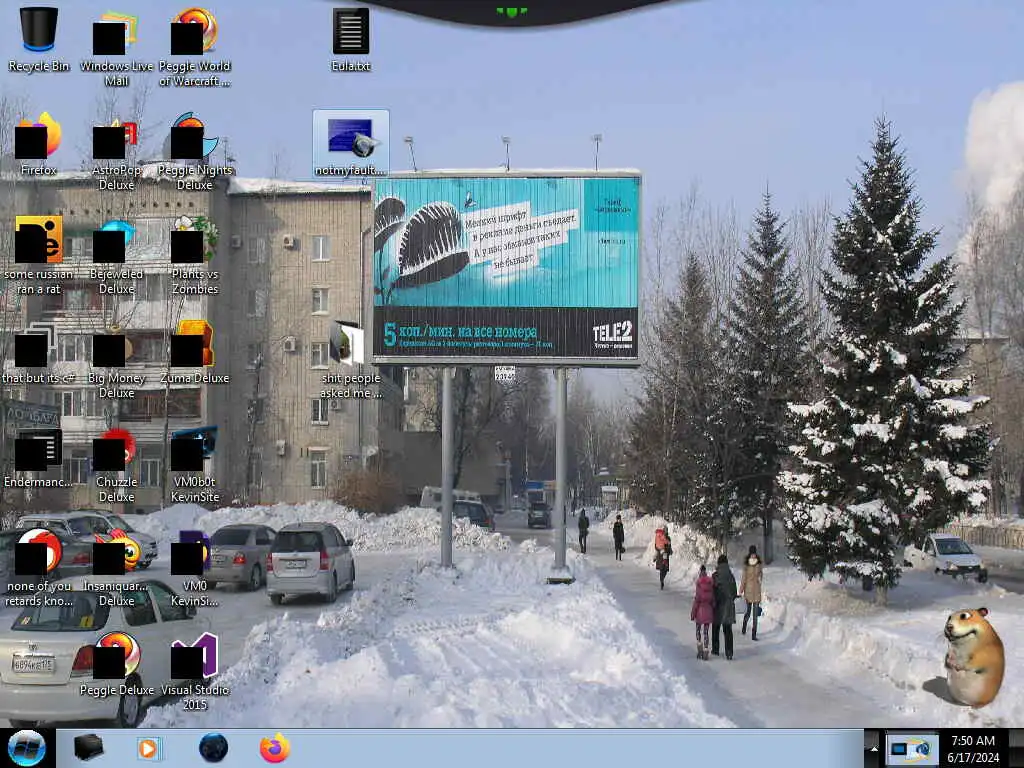
Task: Click the show desktop strip on taskbar
Action: (1016, 748)
